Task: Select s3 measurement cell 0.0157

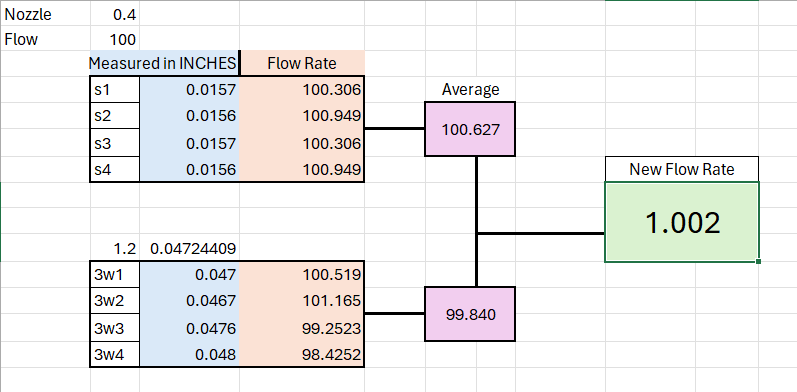Action: (189, 143)
